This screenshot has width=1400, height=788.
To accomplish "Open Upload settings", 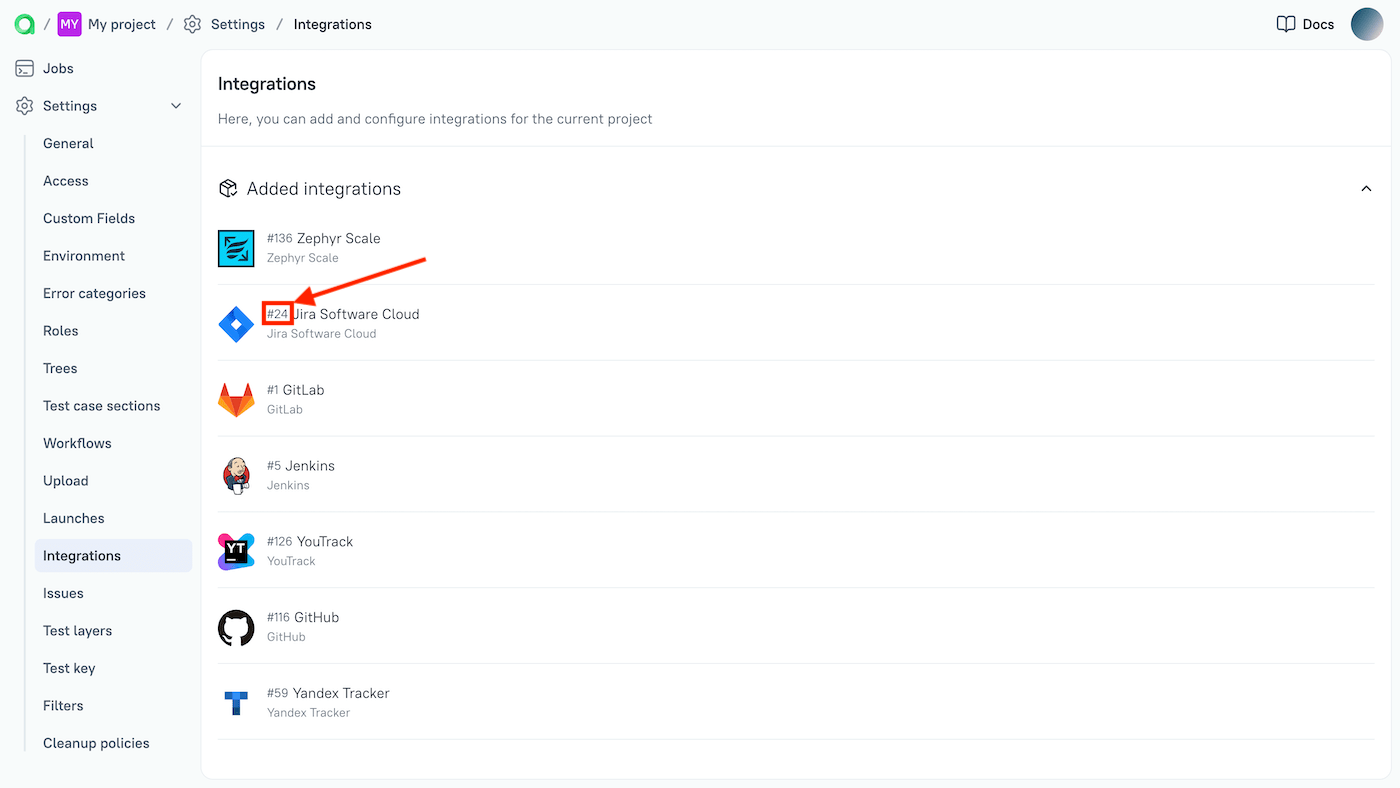I will pos(66,481).
